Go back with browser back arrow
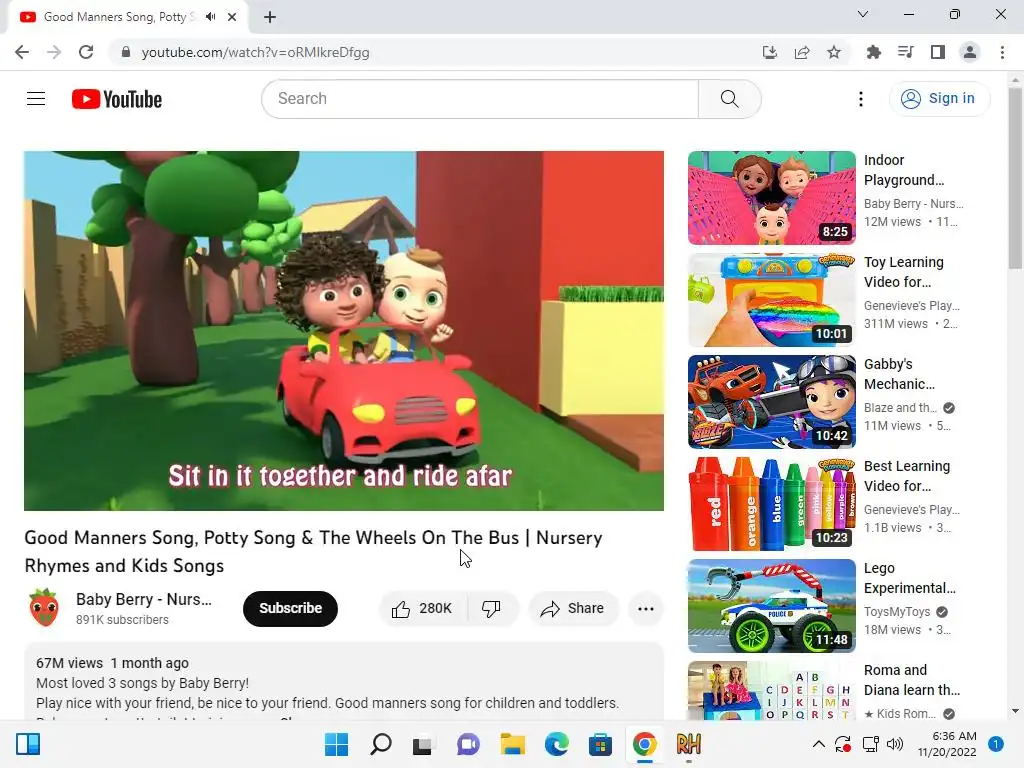The image size is (1024, 768). (x=22, y=52)
